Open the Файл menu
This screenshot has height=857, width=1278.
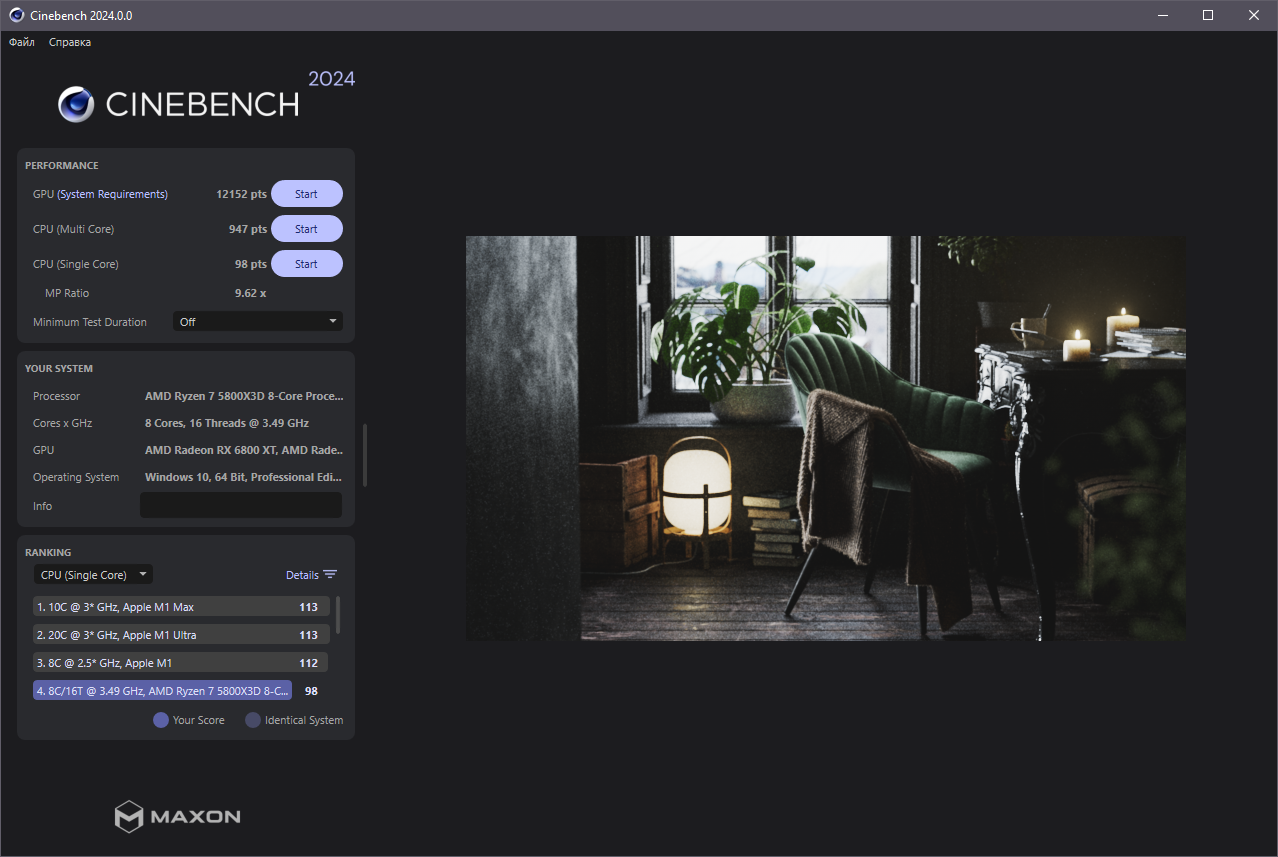pyautogui.click(x=22, y=42)
